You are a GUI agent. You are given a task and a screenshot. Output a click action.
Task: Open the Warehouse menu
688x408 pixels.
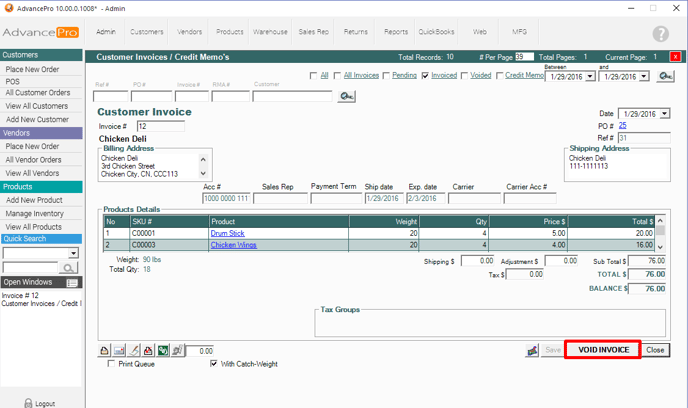point(270,32)
